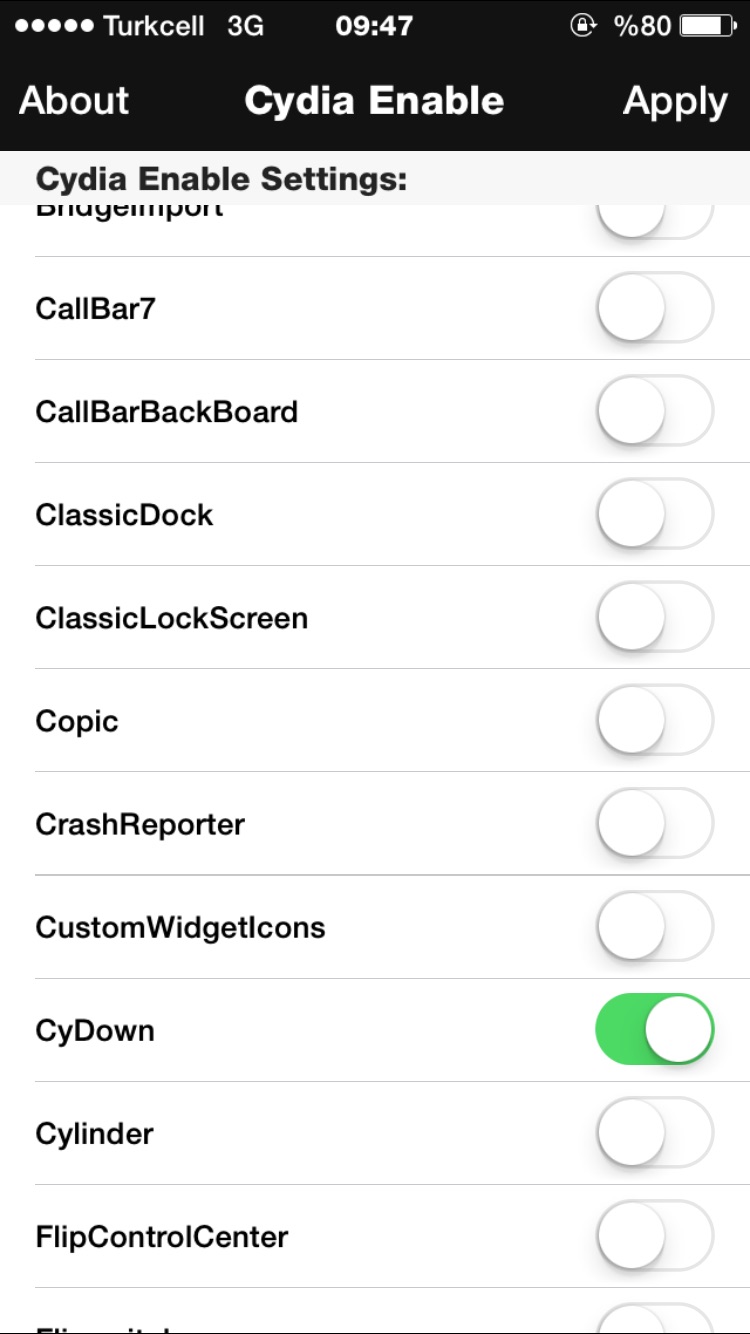
Task: Tap the rotation lock status icon
Action: tap(583, 26)
